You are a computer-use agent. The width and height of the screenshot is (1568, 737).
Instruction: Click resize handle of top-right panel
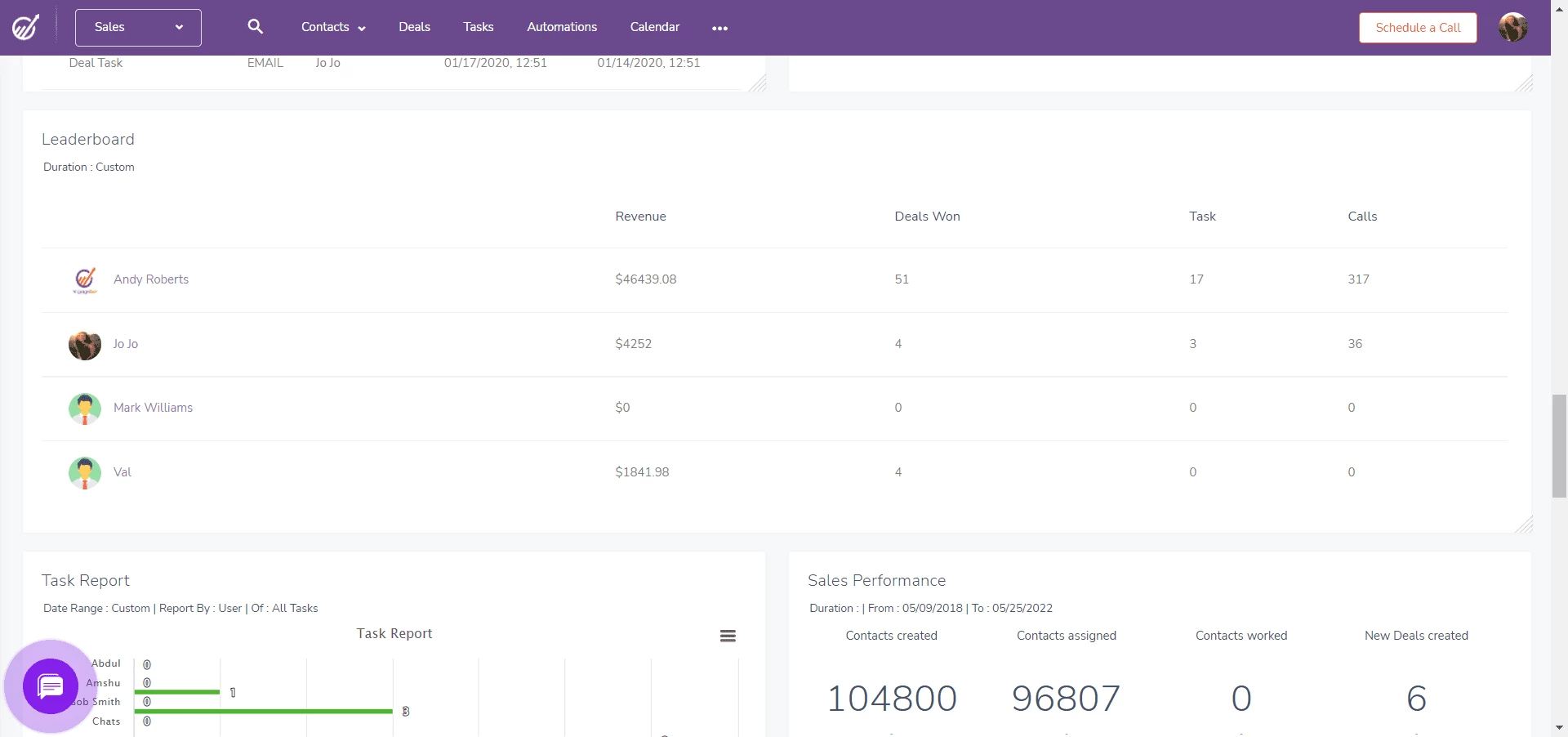click(x=1524, y=83)
